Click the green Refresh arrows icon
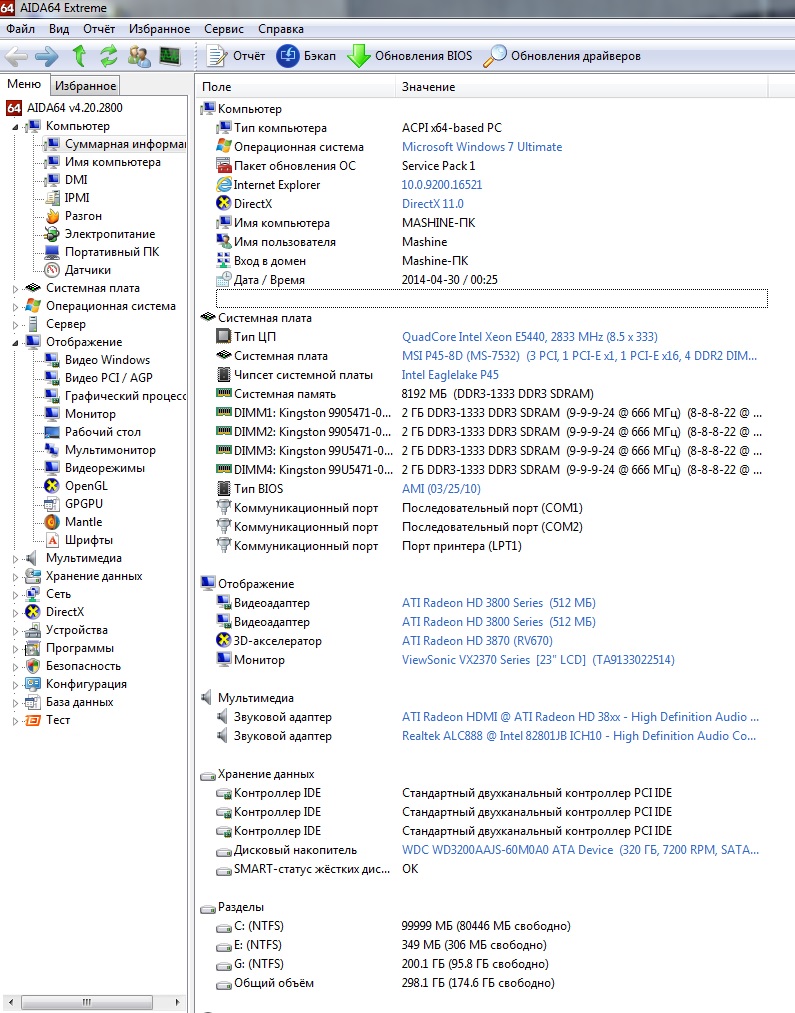This screenshot has height=1013, width=795. (108, 56)
